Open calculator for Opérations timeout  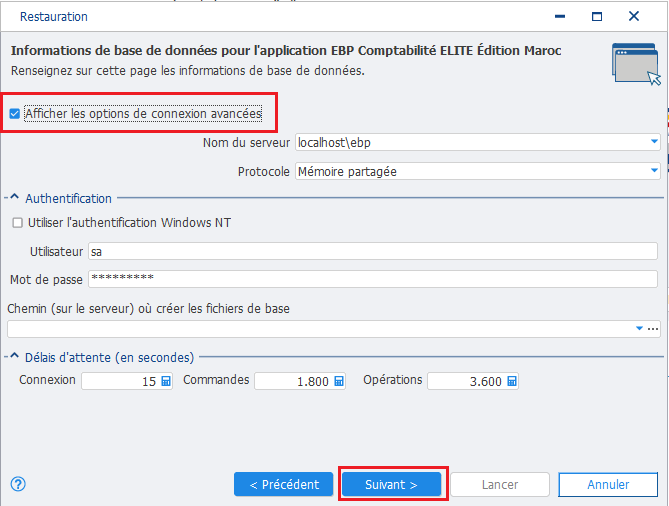click(512, 381)
